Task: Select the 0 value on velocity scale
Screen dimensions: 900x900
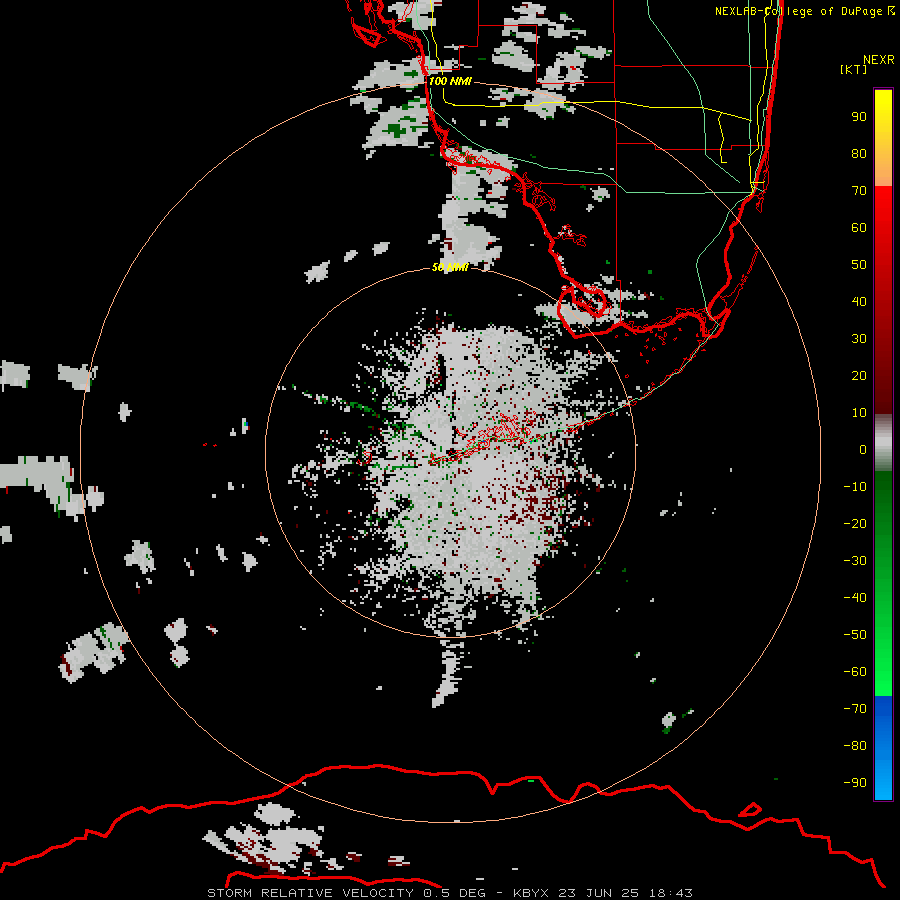Action: pos(863,450)
